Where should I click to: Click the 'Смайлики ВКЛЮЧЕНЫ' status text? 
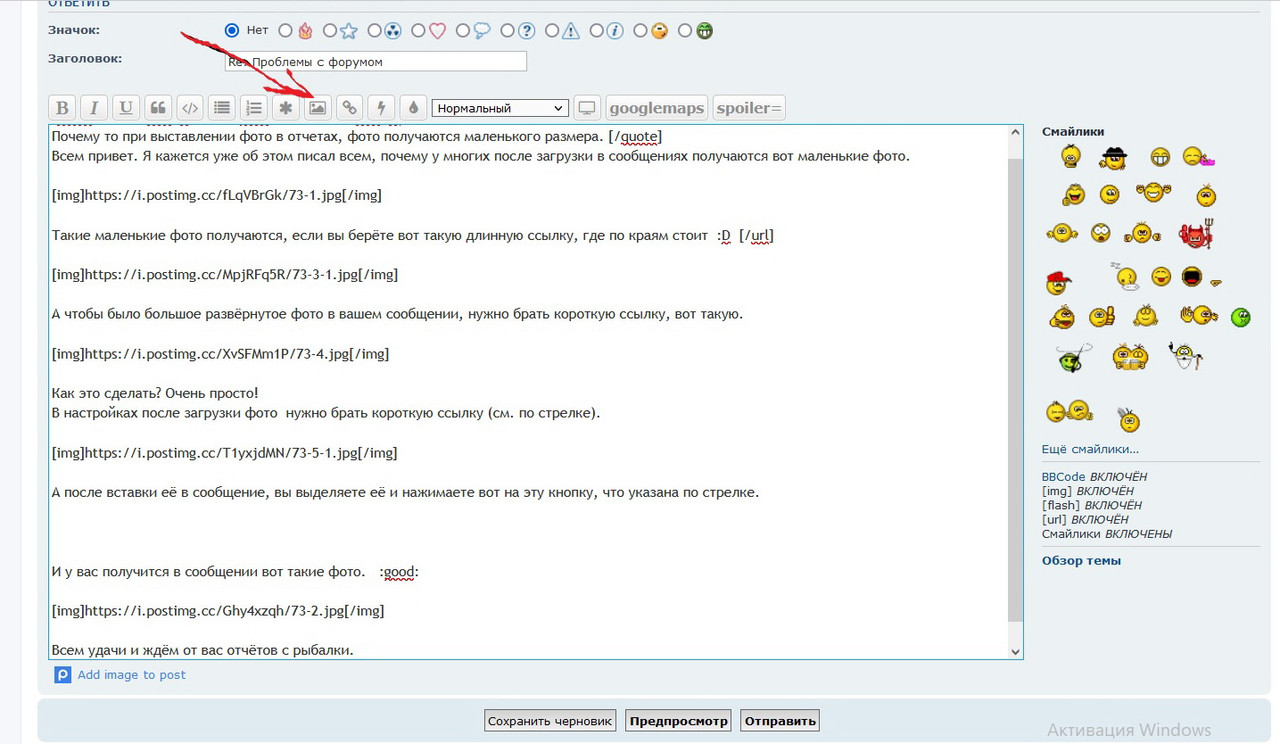[x=1107, y=533]
